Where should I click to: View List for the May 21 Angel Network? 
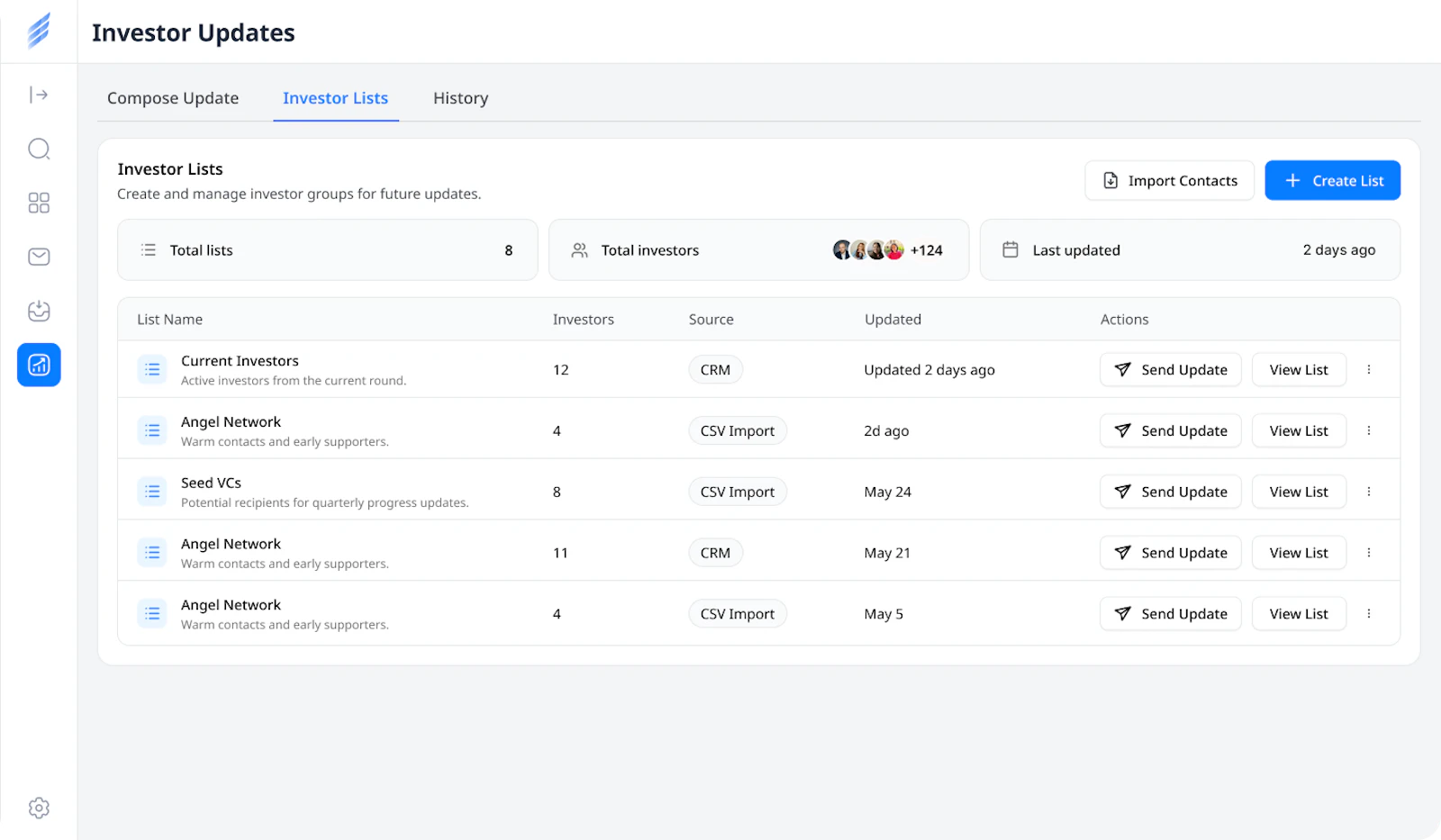(x=1299, y=553)
